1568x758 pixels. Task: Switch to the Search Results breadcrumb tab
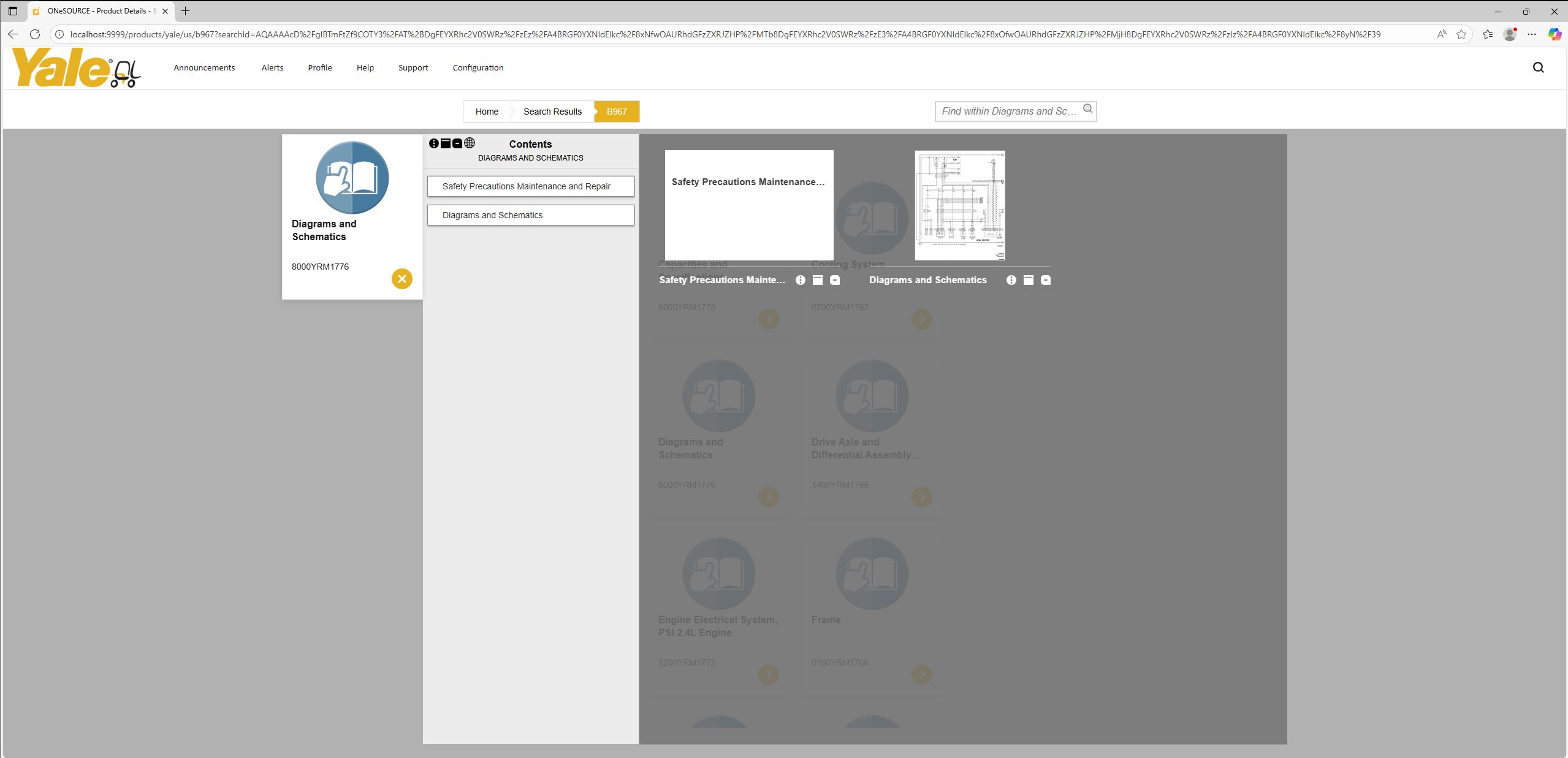pos(552,112)
